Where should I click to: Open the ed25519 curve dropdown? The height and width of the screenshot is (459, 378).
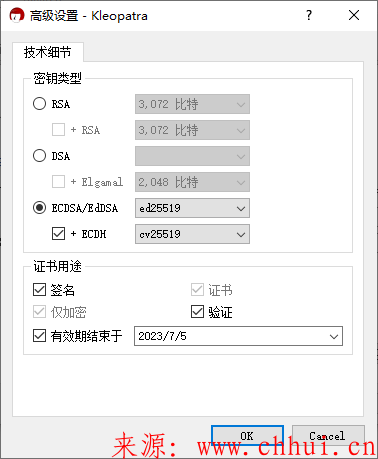tap(192, 208)
